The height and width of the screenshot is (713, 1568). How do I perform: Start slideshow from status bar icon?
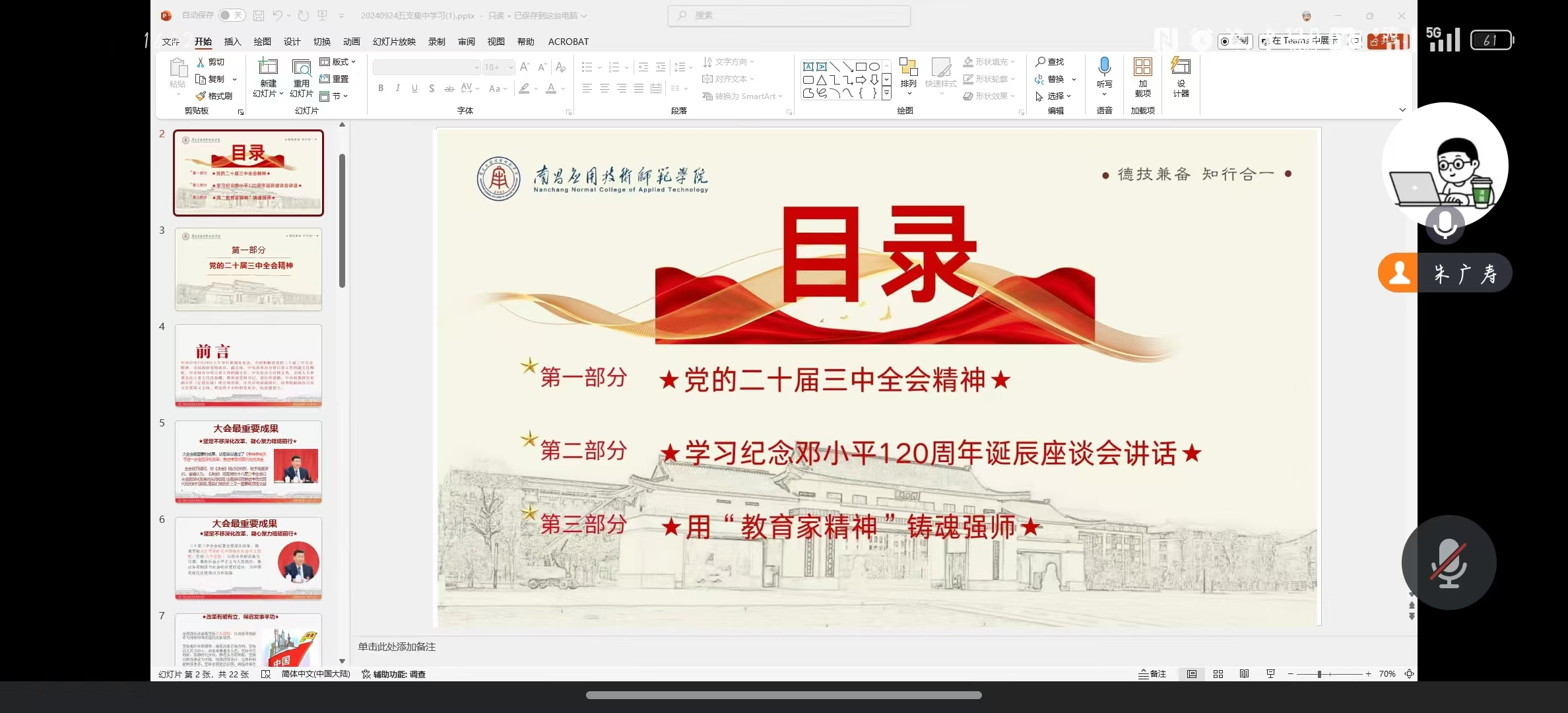coord(1270,674)
